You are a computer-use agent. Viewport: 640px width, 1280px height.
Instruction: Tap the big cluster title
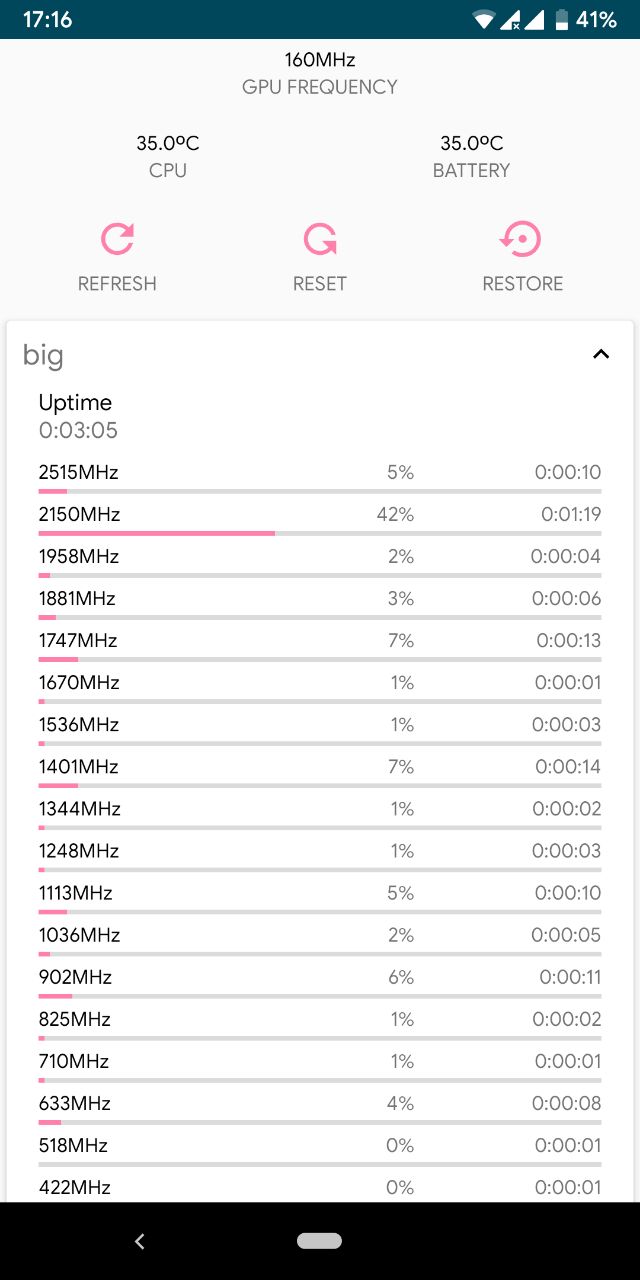point(43,355)
